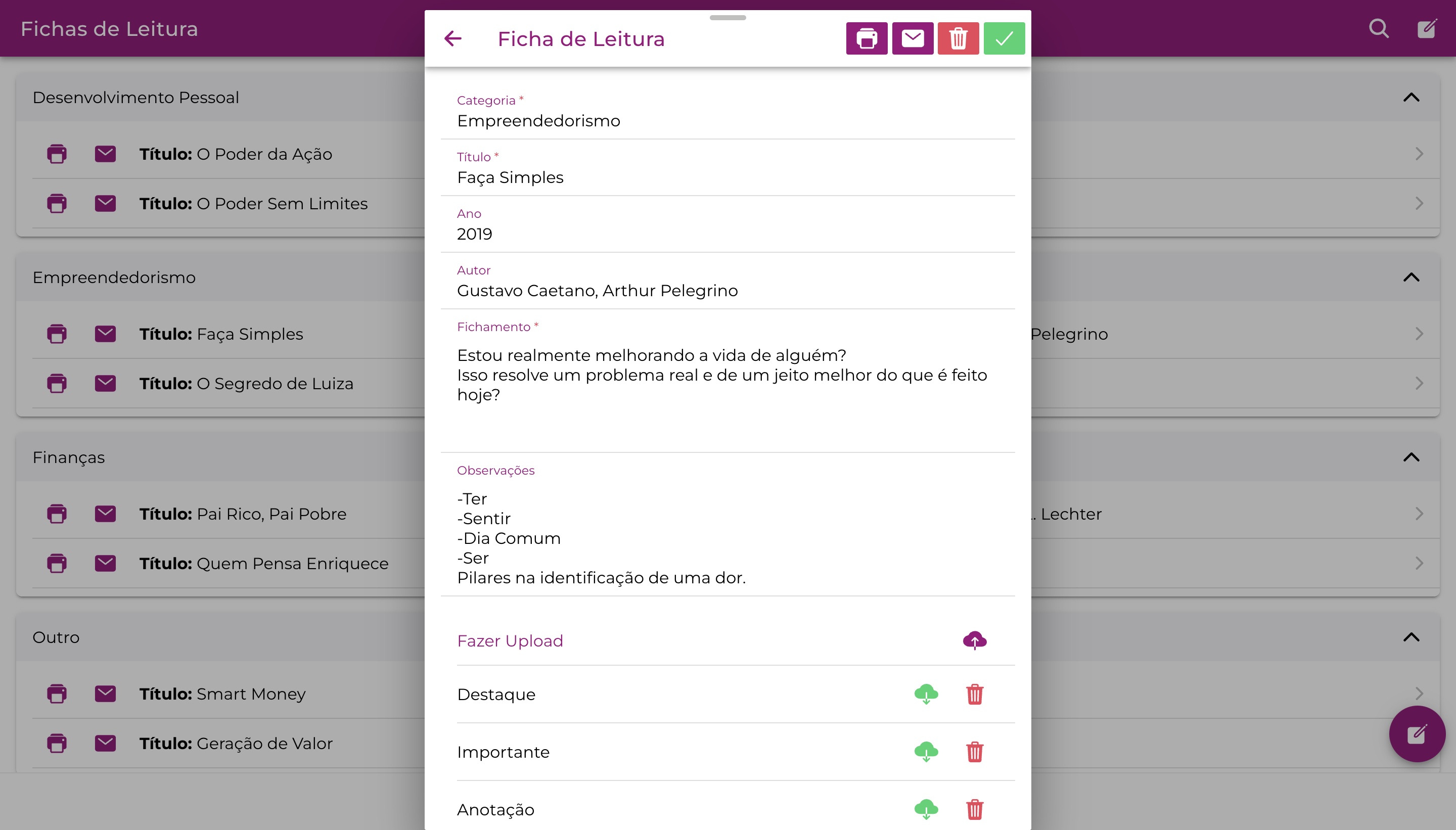
Task: Send the reading card by email
Action: tap(913, 39)
